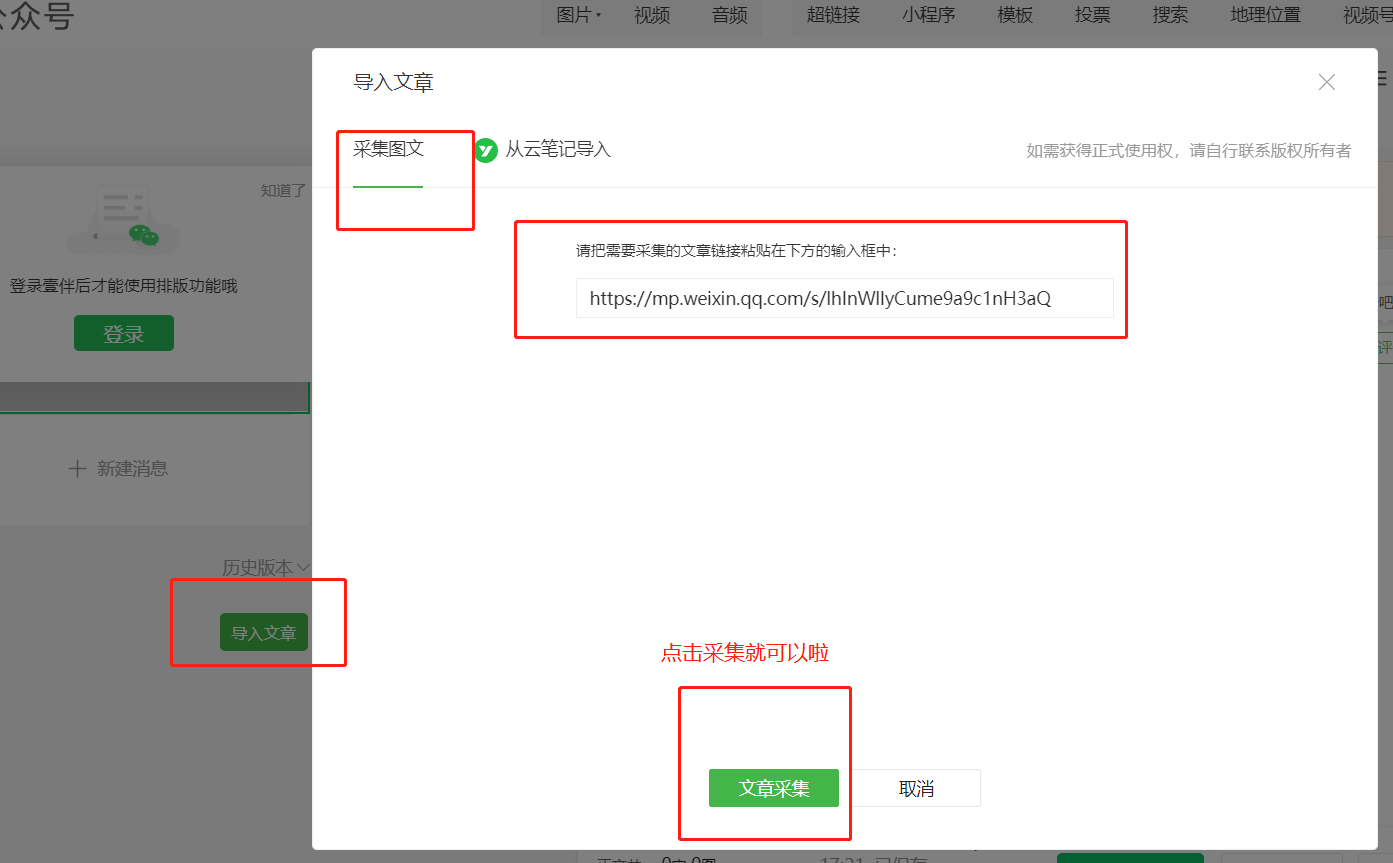
Task: Click the login illustration with WeChat logo
Action: 124,220
